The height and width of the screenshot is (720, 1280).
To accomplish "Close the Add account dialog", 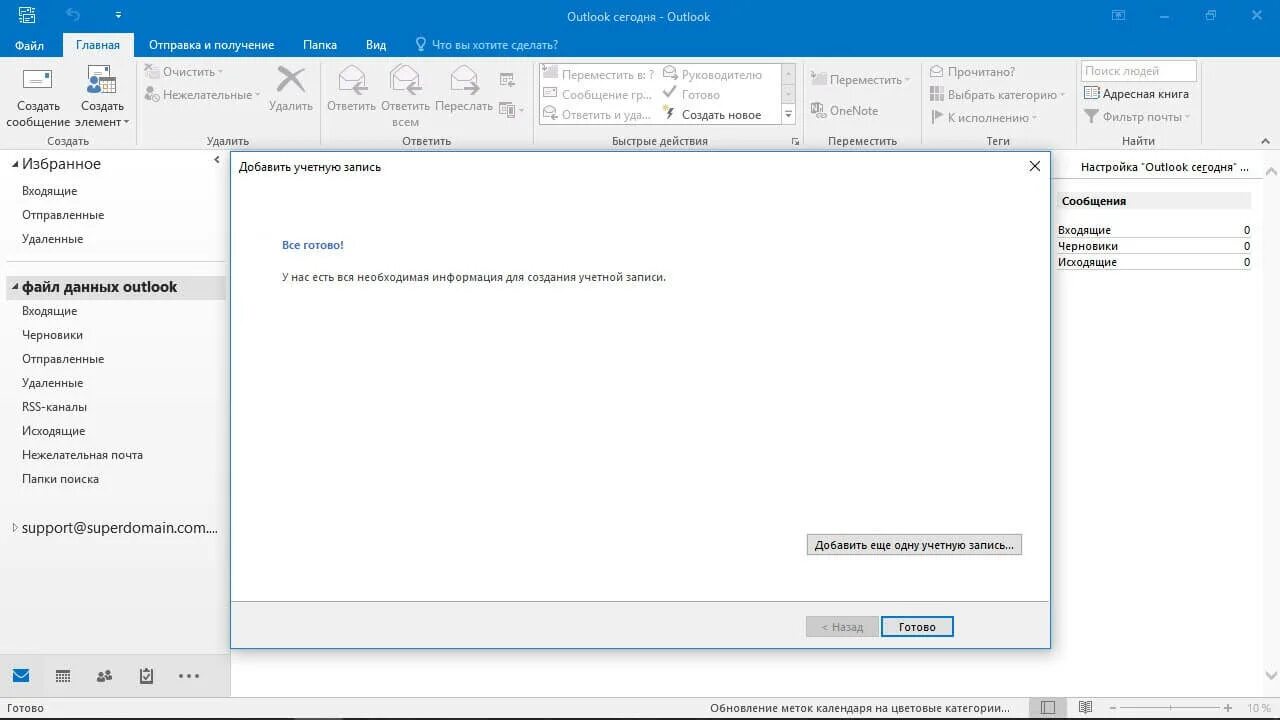I will pyautogui.click(x=1034, y=167).
